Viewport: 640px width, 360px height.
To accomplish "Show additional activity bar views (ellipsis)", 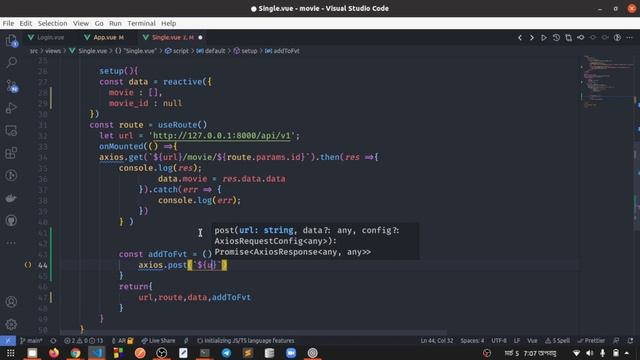I will click(x=11, y=243).
